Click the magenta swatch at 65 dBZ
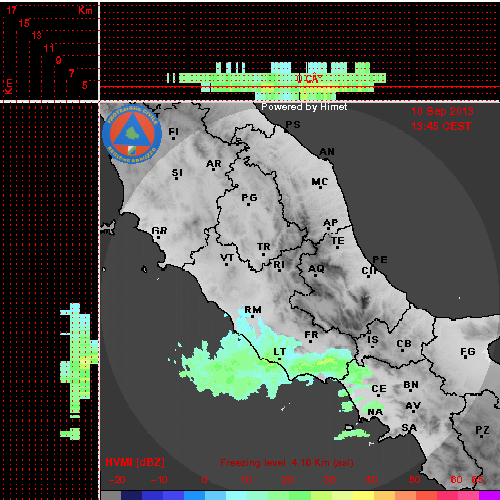 489,495
